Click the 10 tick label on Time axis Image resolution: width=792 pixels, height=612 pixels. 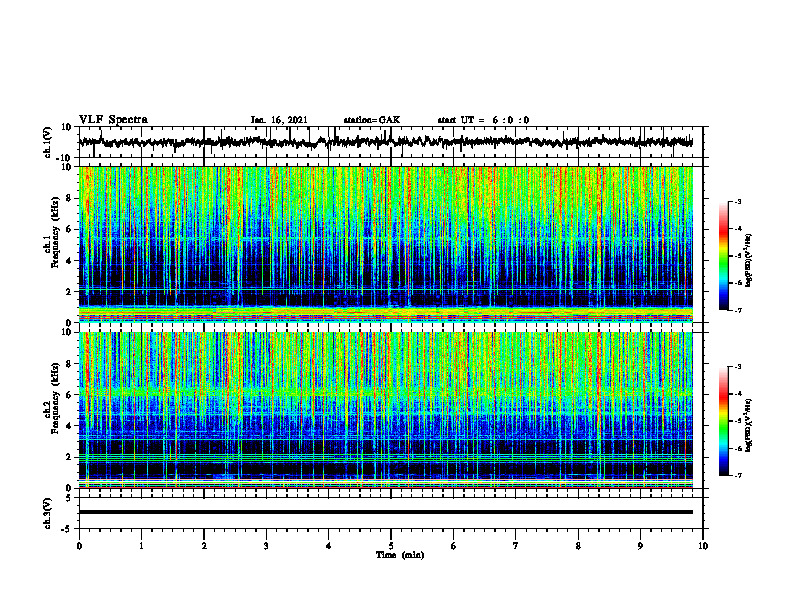[x=703, y=546]
